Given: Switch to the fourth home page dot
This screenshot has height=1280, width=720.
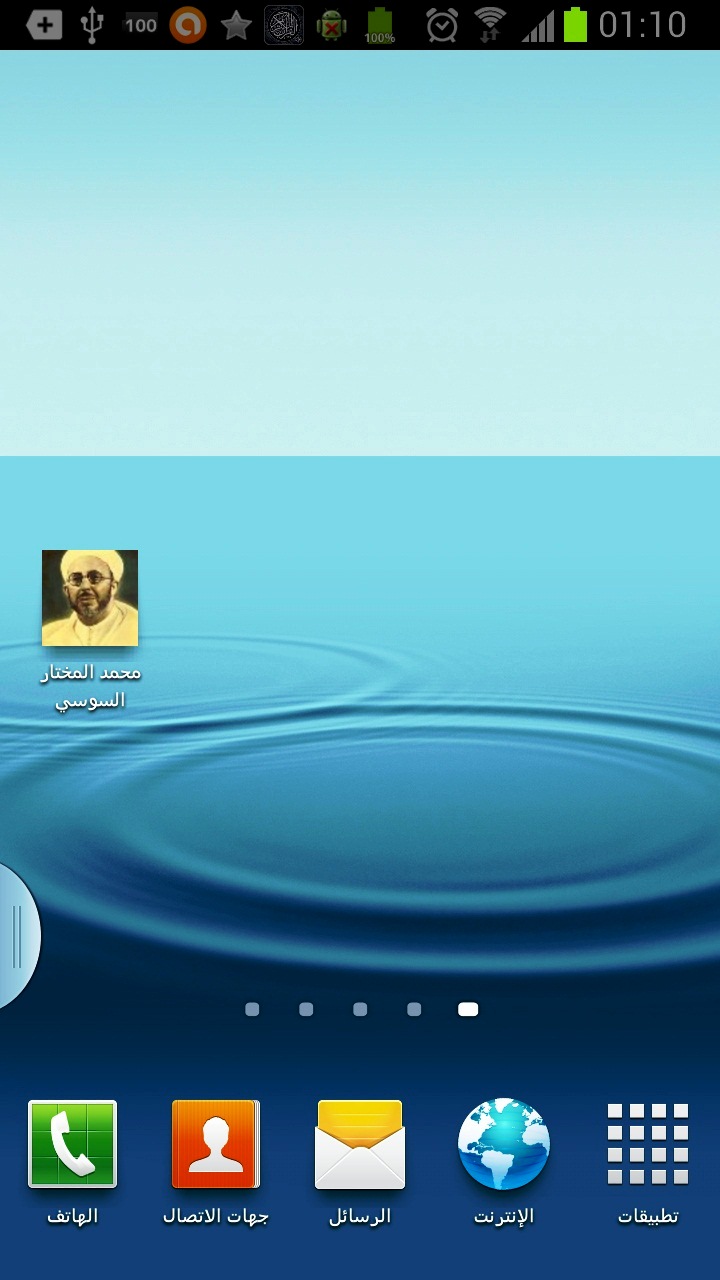Looking at the screenshot, I should click(414, 1010).
